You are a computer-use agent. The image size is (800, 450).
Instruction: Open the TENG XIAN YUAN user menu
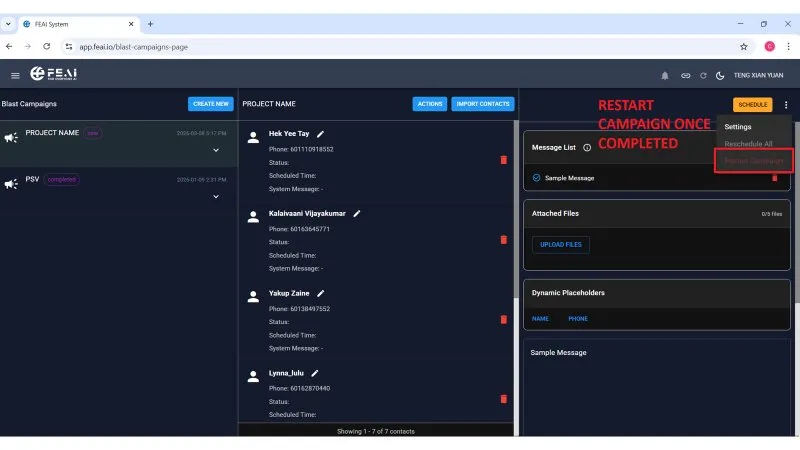[x=758, y=75]
